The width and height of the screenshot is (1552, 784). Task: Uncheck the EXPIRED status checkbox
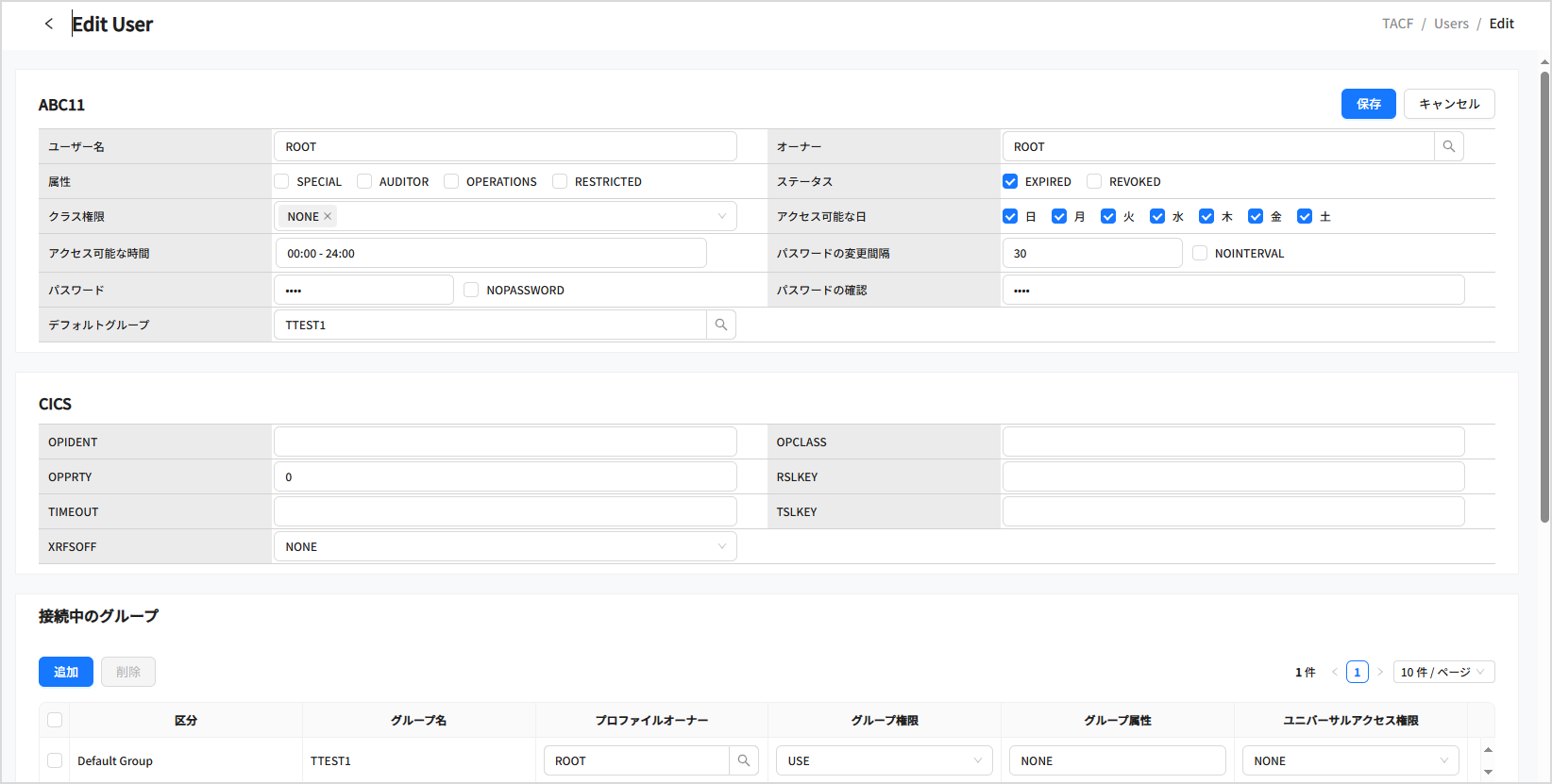[x=1010, y=181]
